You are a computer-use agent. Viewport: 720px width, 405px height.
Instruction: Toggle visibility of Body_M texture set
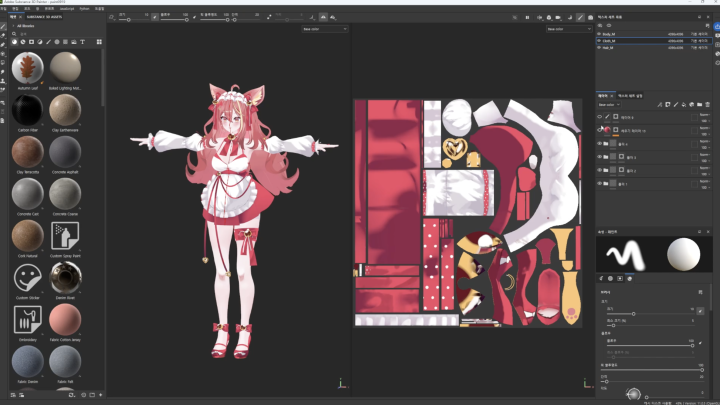(599, 34)
